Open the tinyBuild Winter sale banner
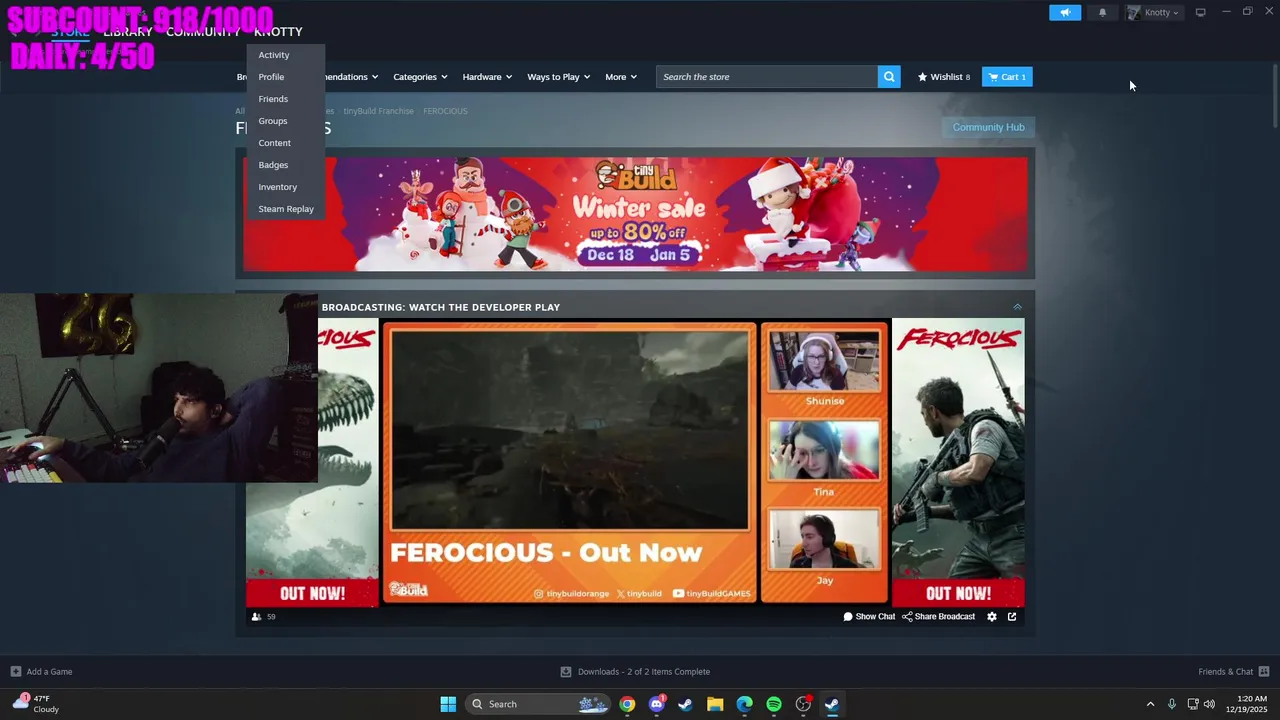1280x720 pixels. coord(635,214)
